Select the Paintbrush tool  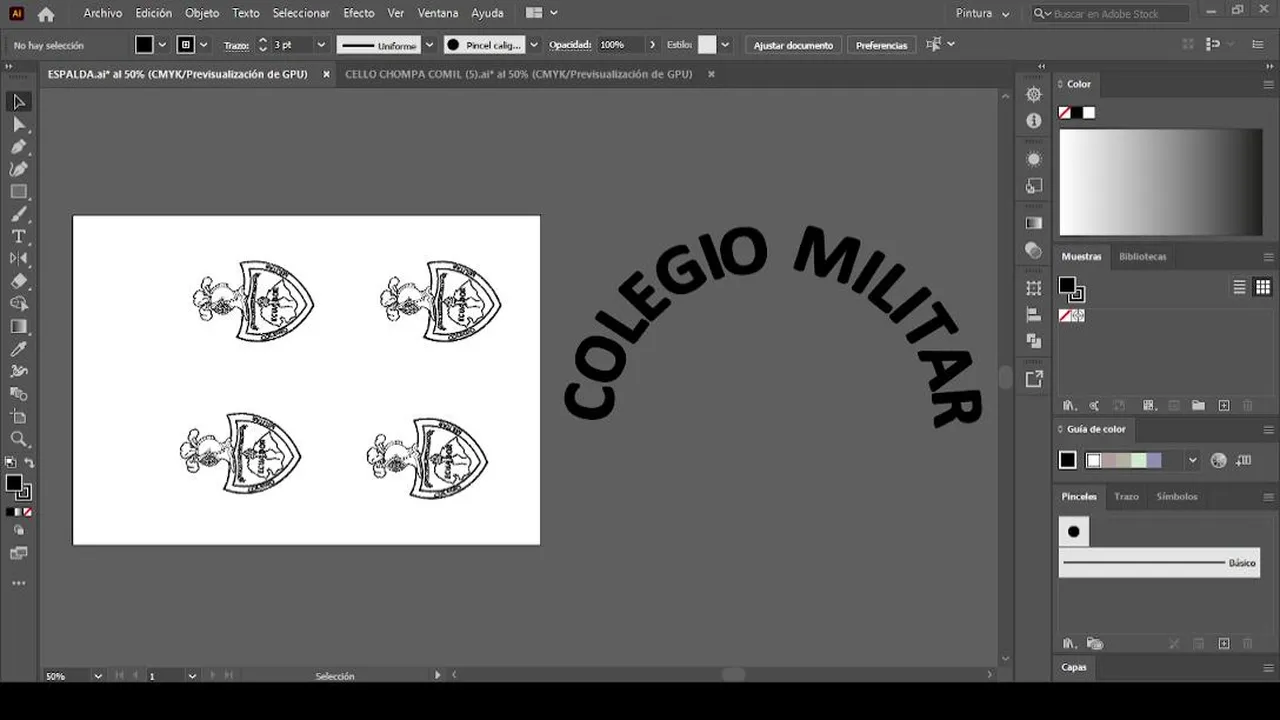click(18, 214)
